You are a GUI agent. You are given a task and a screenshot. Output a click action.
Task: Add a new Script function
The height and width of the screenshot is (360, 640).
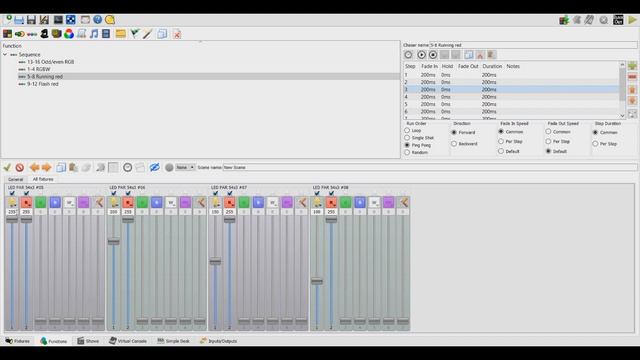(81, 34)
